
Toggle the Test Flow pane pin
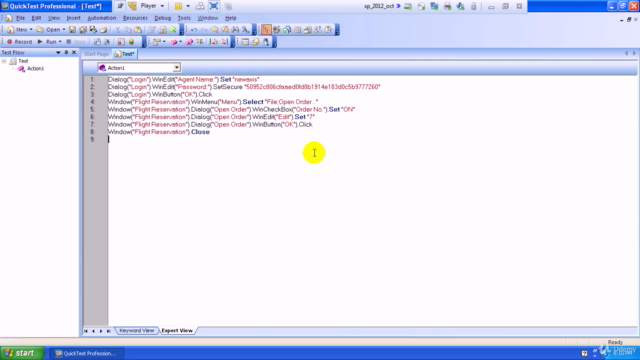point(66,53)
